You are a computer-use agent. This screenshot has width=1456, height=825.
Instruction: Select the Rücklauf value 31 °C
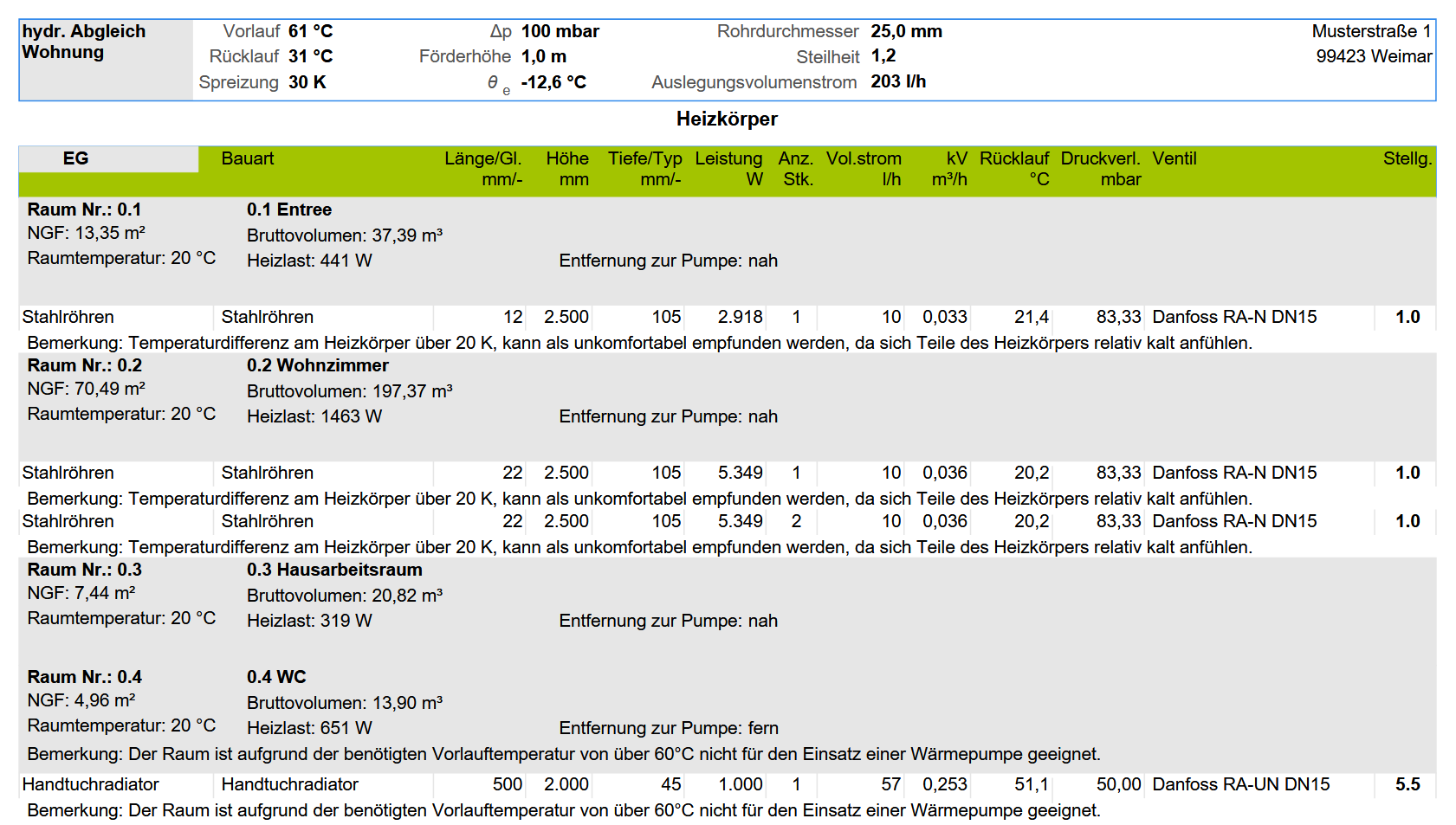click(310, 56)
